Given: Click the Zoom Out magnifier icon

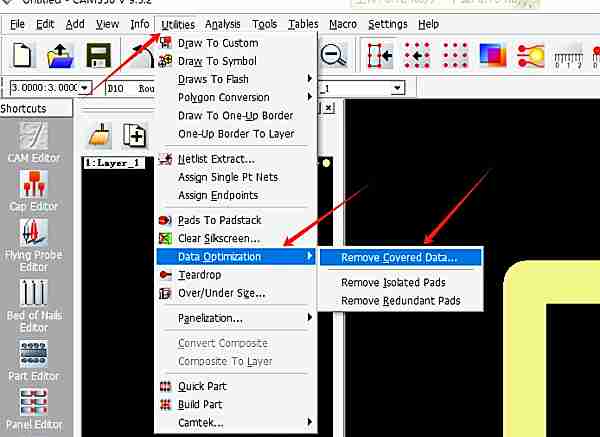Looking at the screenshot, I should pyautogui.click(x=333, y=55).
